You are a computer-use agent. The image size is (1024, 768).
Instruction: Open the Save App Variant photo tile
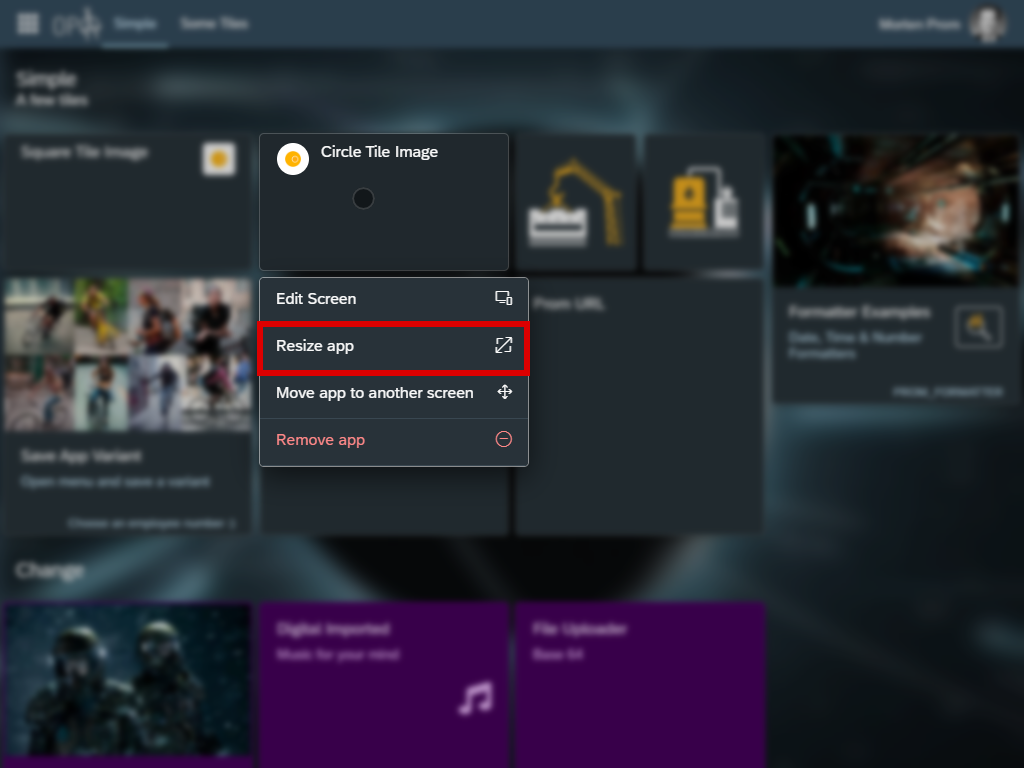(x=127, y=400)
